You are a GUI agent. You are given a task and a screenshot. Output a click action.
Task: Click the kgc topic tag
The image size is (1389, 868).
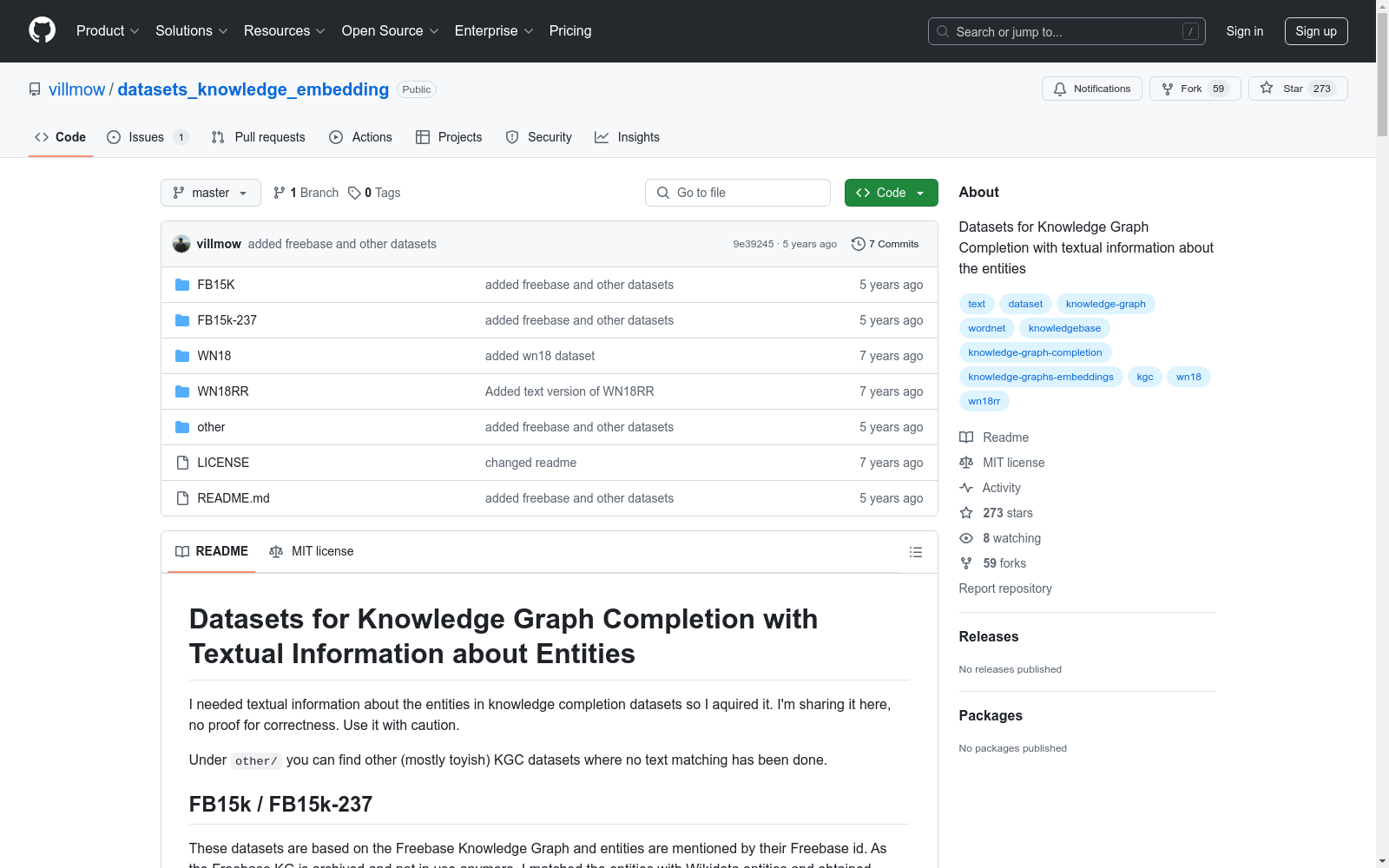tap(1145, 377)
